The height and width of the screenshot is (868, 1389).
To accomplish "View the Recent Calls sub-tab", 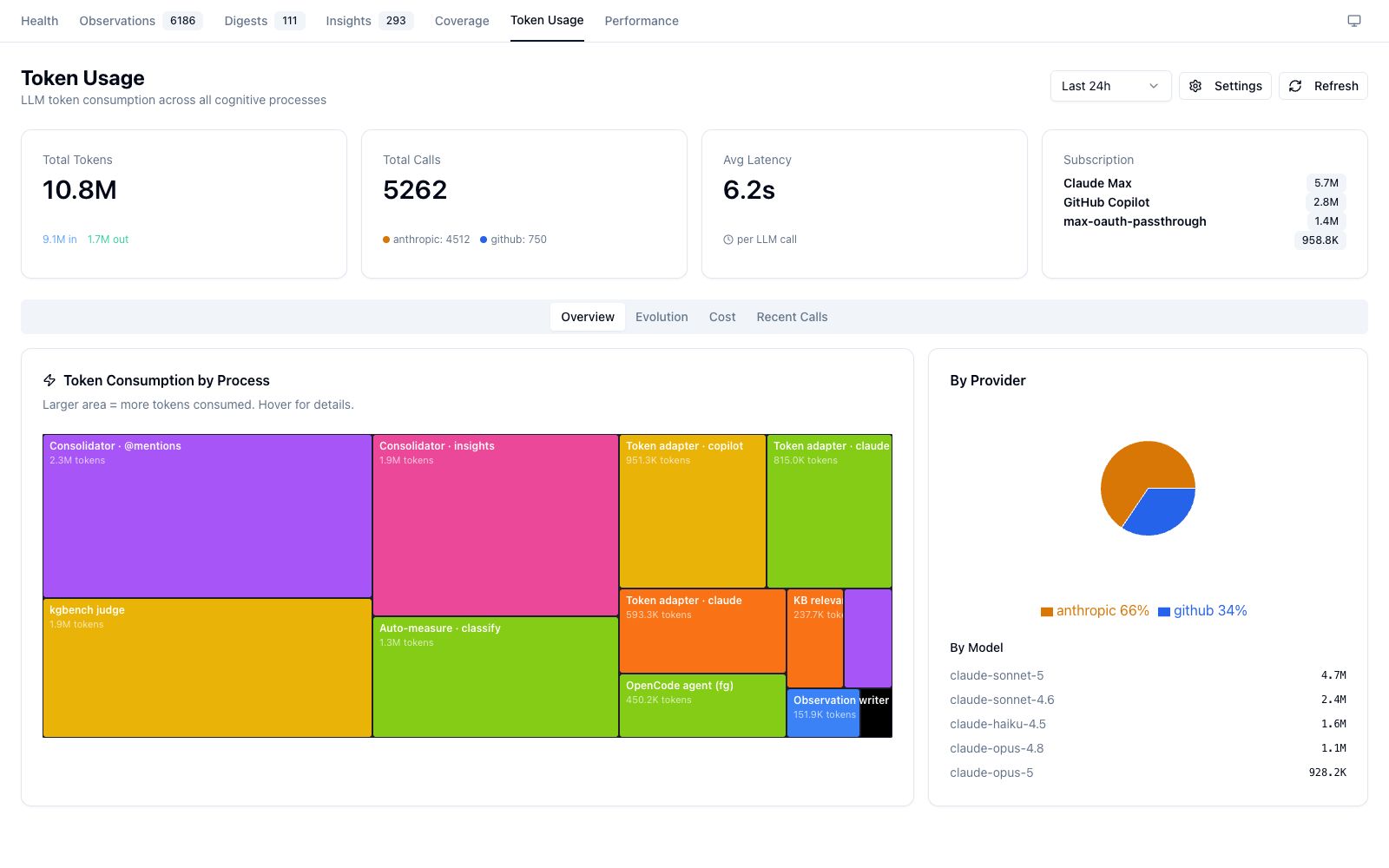I will click(792, 317).
